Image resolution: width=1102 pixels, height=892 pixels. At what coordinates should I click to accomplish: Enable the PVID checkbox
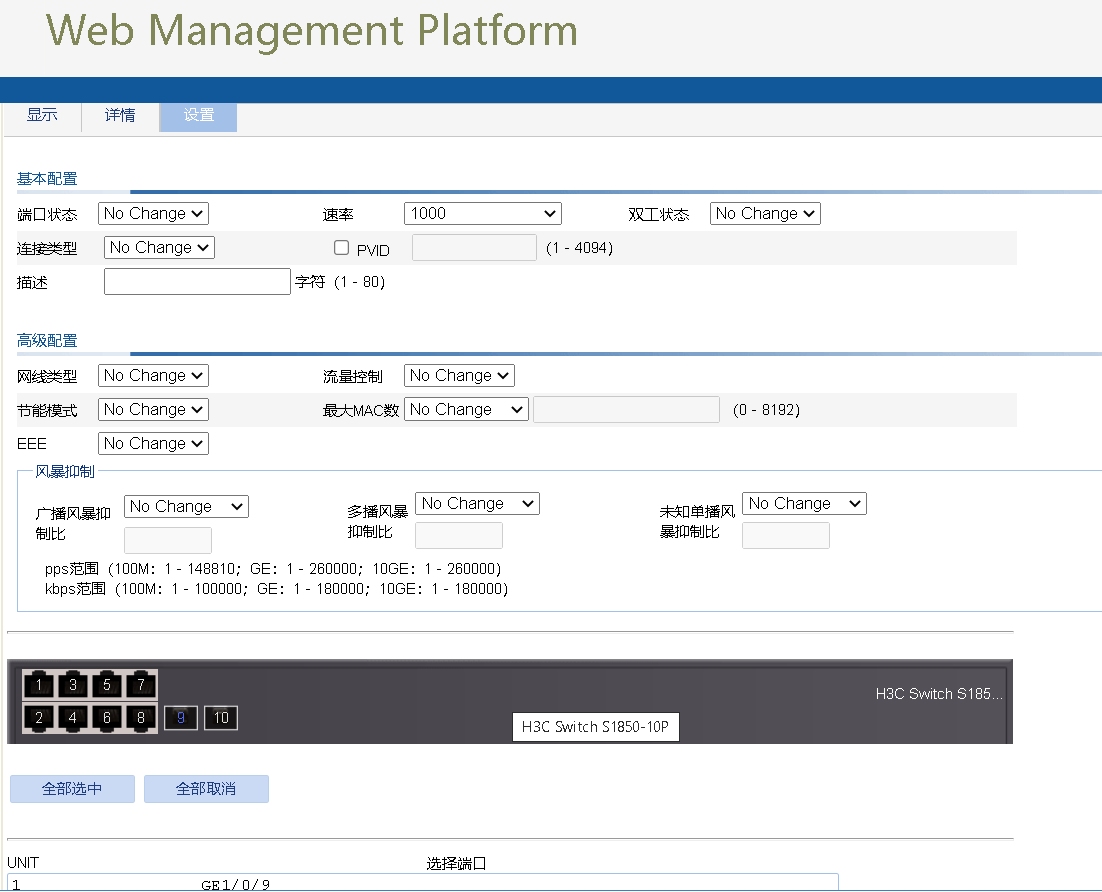342,248
